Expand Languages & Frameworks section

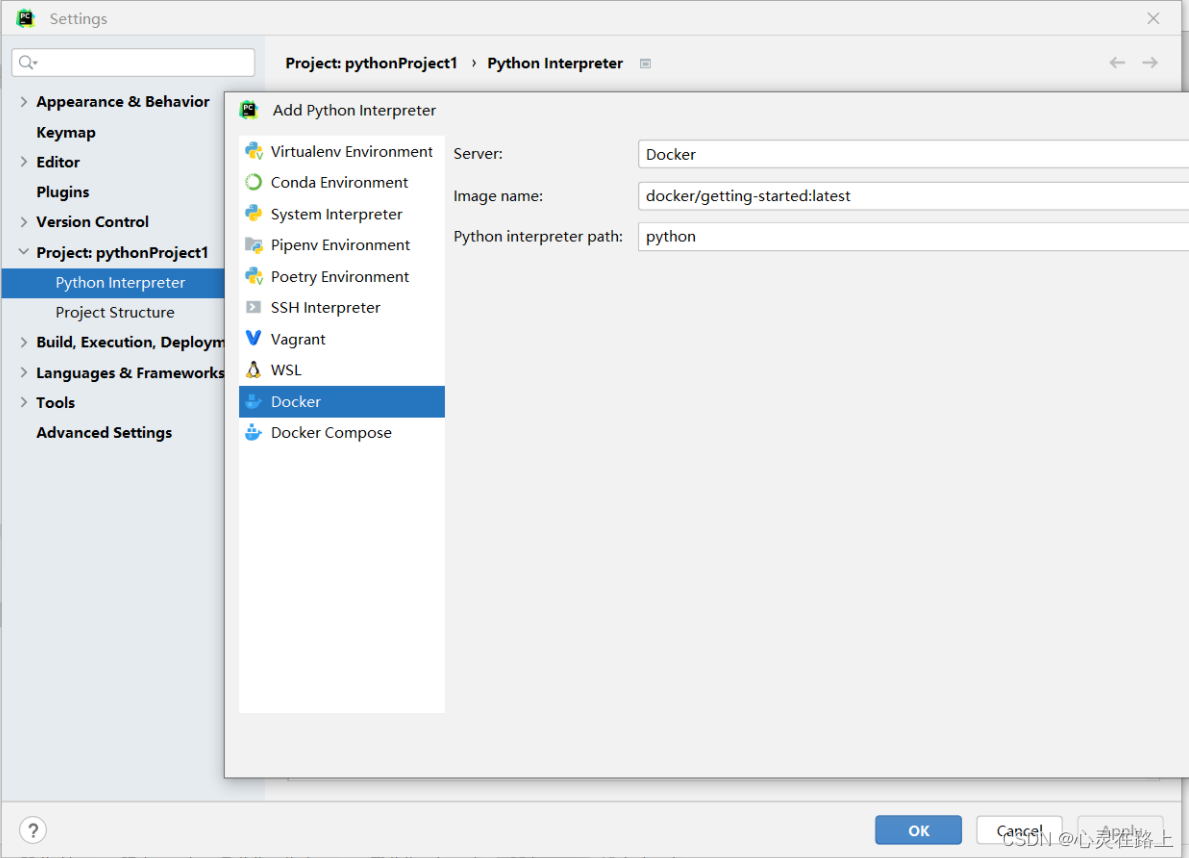coord(24,372)
